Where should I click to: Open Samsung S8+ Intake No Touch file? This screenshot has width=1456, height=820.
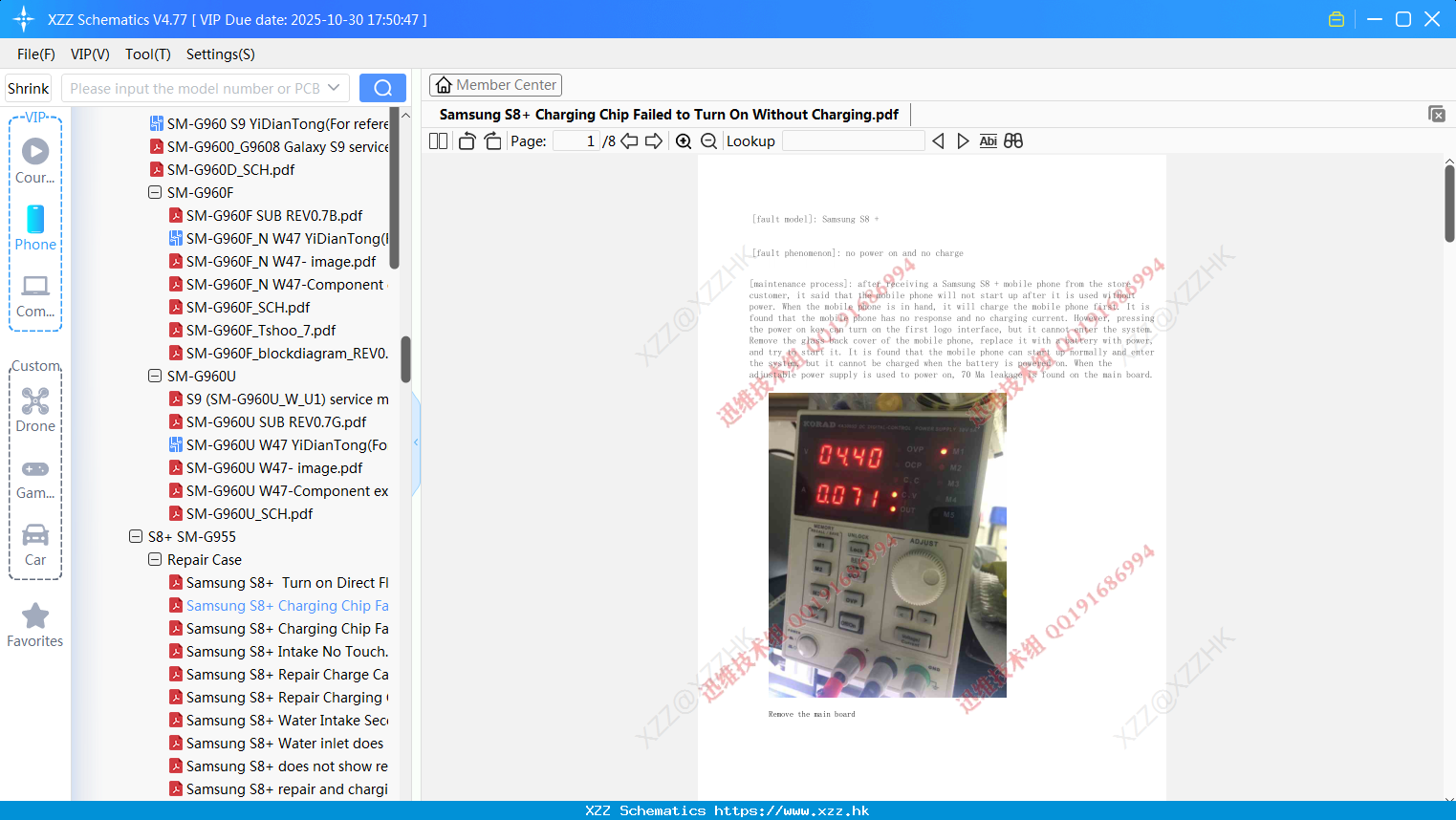[278, 651]
